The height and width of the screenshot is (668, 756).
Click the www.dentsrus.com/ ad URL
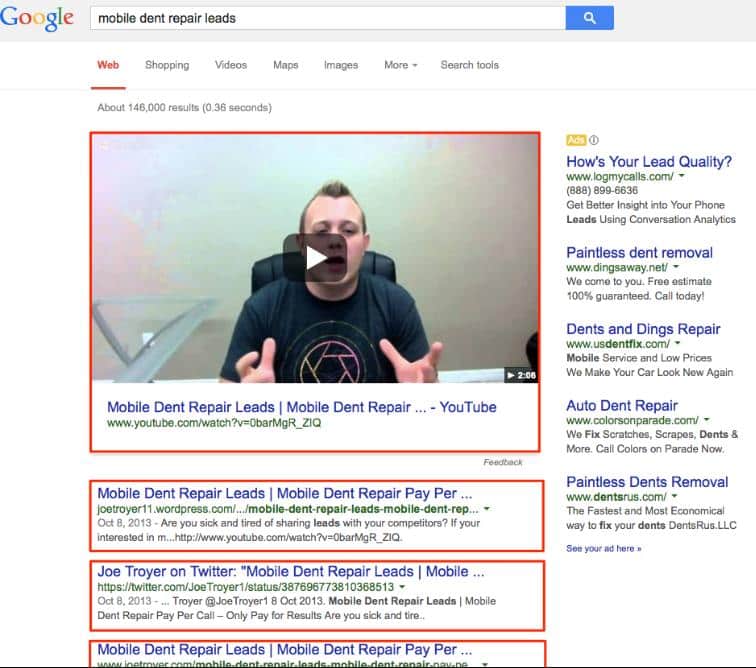tap(617, 497)
